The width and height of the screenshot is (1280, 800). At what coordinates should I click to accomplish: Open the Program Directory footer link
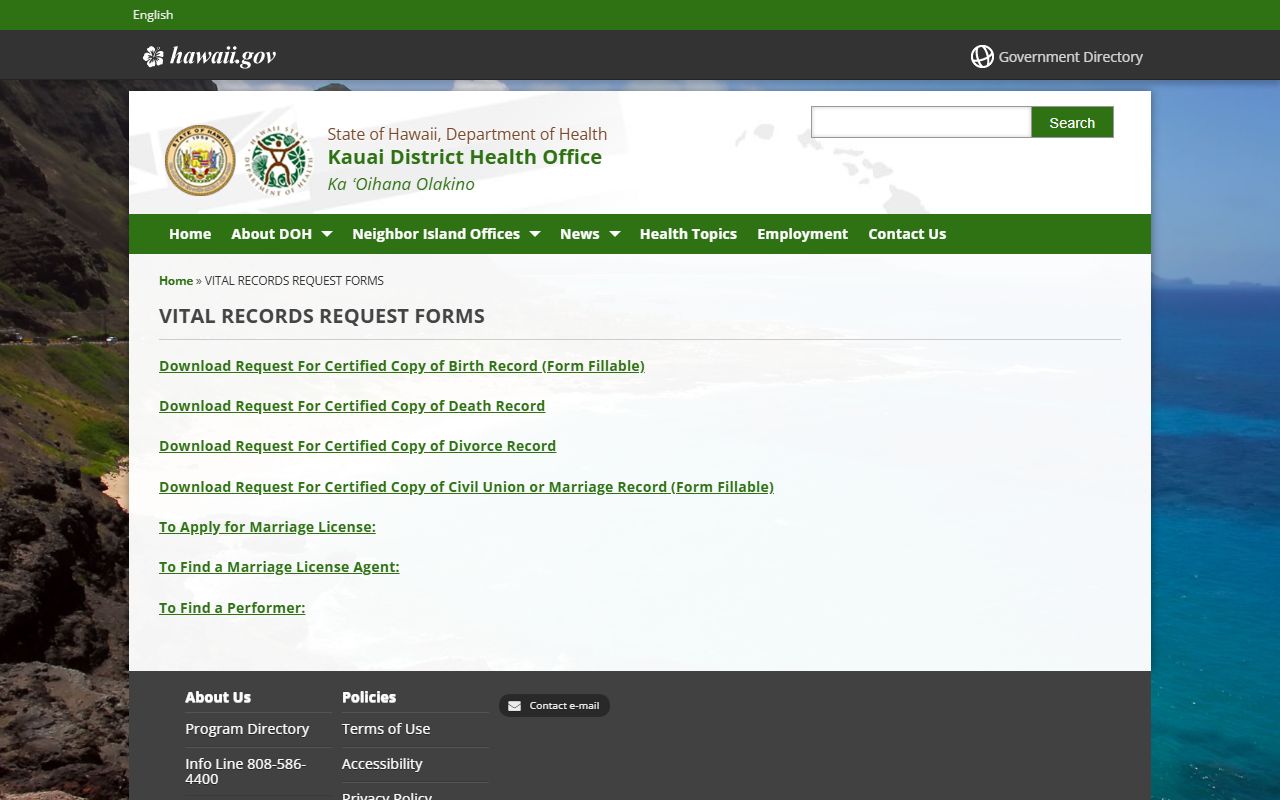(x=247, y=729)
